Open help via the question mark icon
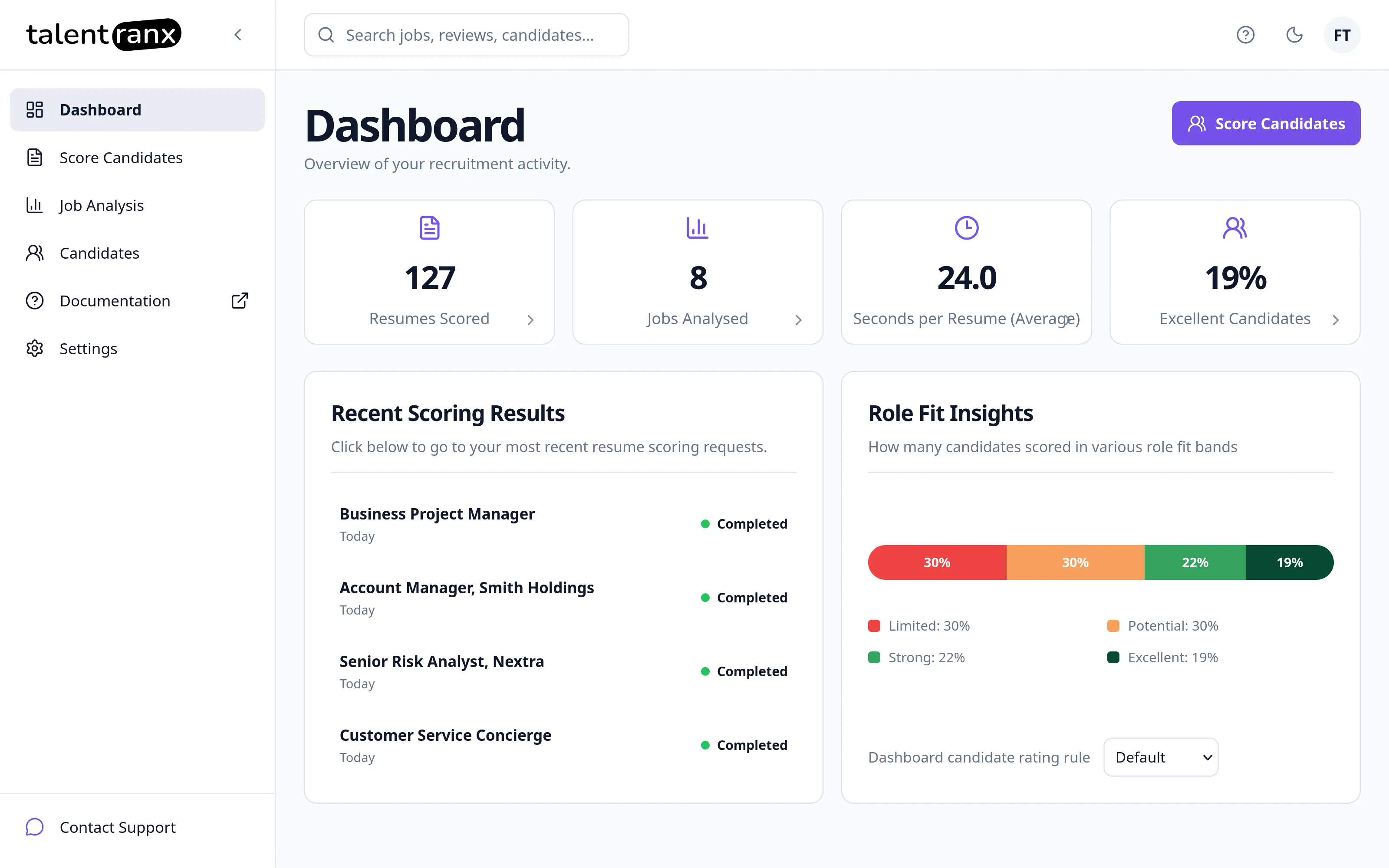 [1245, 35]
